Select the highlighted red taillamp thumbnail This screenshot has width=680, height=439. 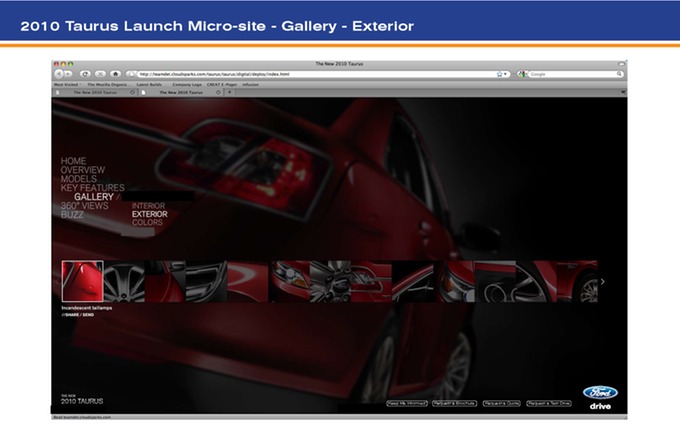(x=82, y=281)
